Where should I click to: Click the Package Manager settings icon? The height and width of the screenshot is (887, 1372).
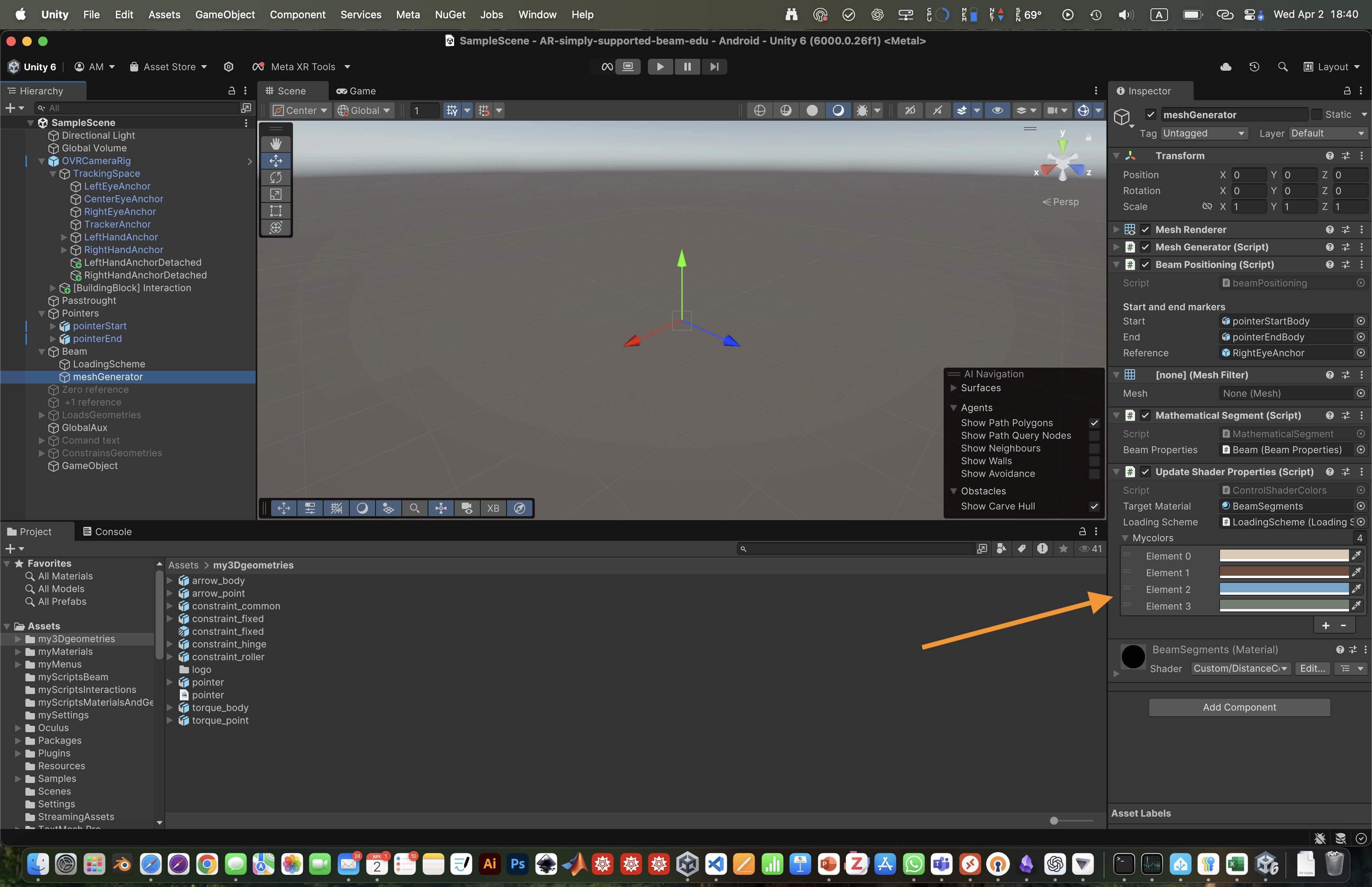229,67
